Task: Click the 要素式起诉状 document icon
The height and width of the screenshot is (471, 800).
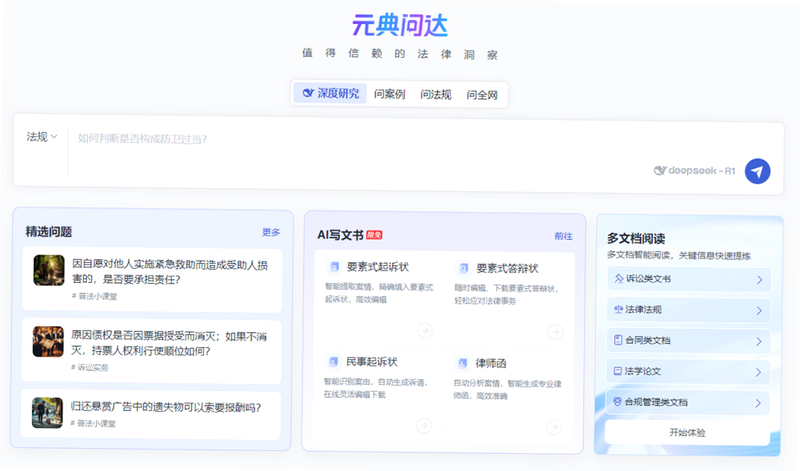Action: click(334, 266)
